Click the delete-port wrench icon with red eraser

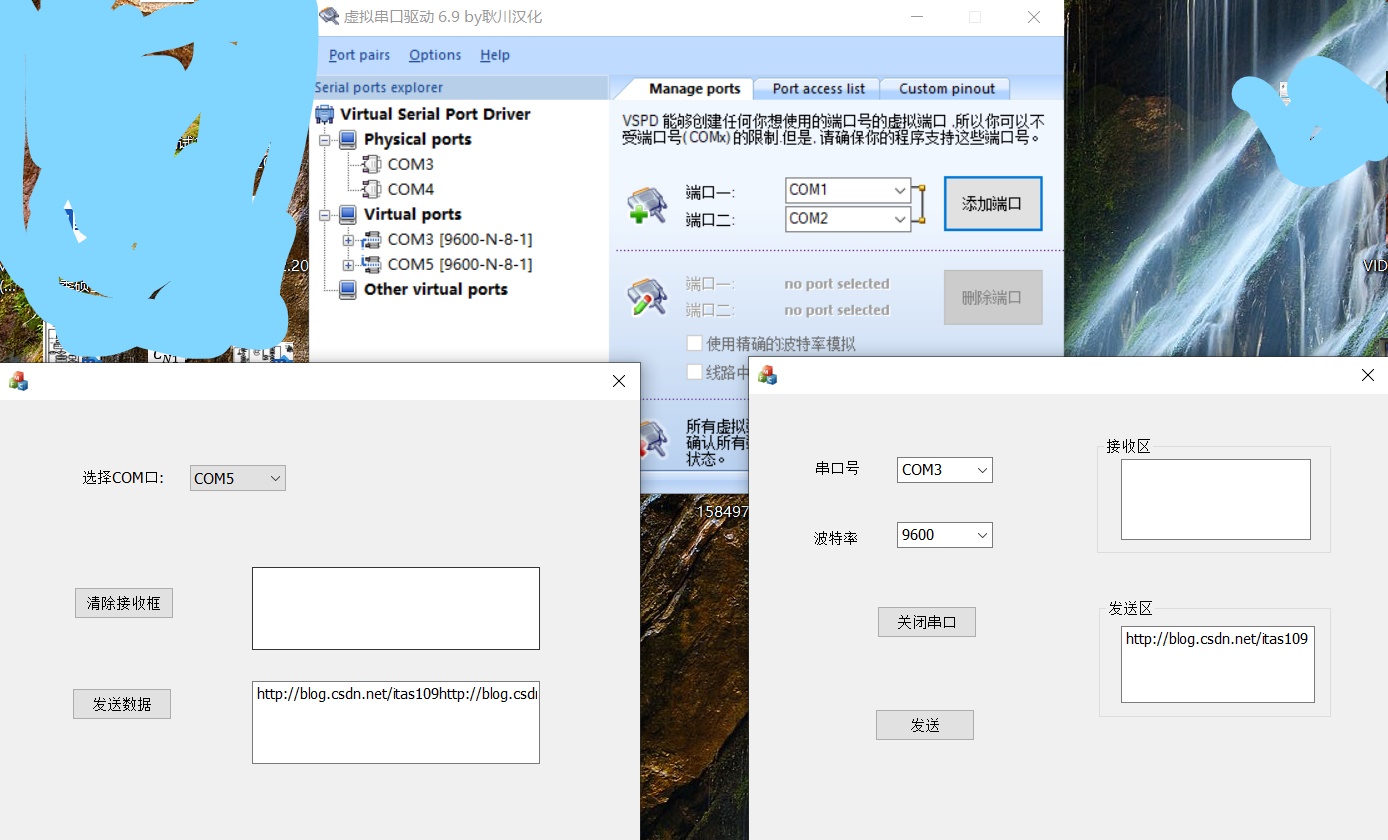click(x=646, y=296)
